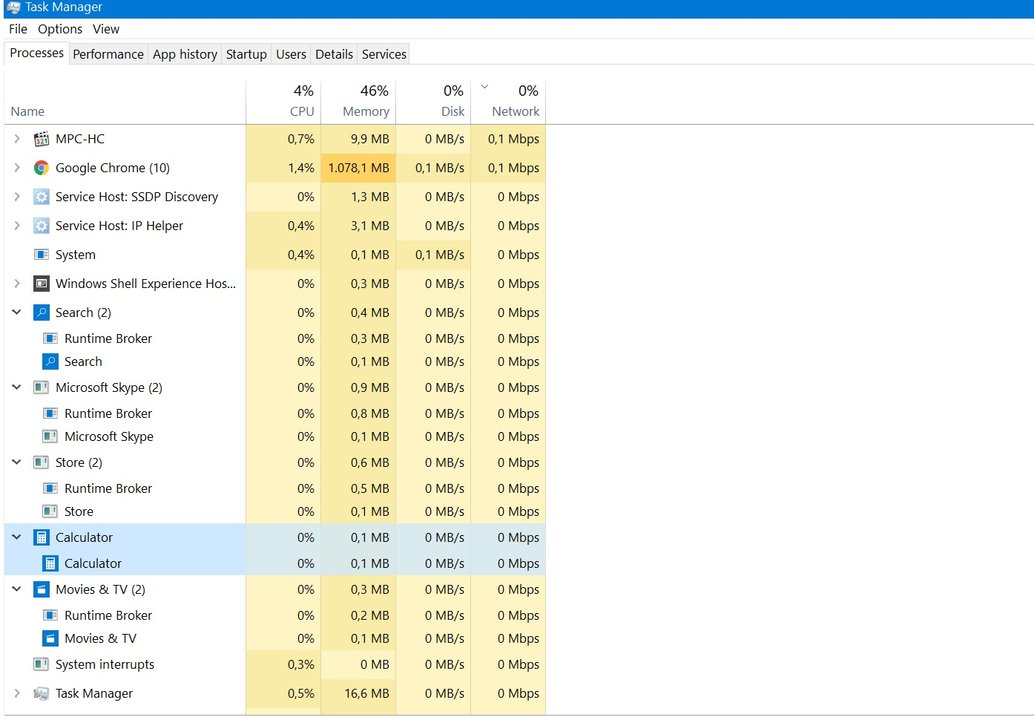Click the MPC-HC clapperboard icon

[41, 139]
